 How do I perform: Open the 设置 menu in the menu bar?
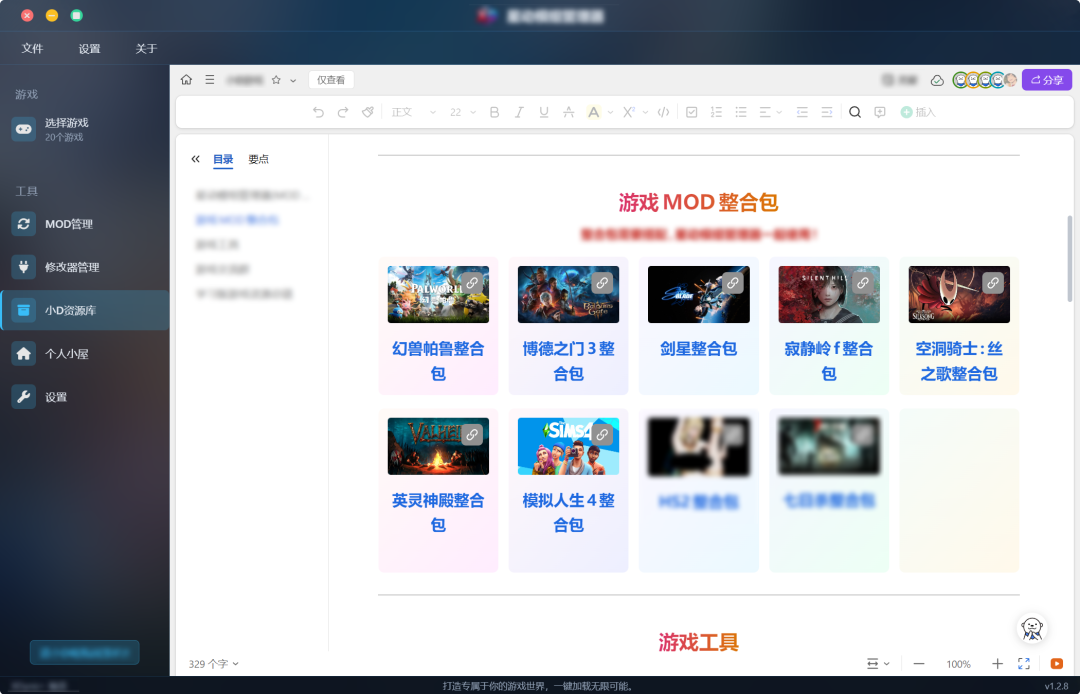pos(90,48)
